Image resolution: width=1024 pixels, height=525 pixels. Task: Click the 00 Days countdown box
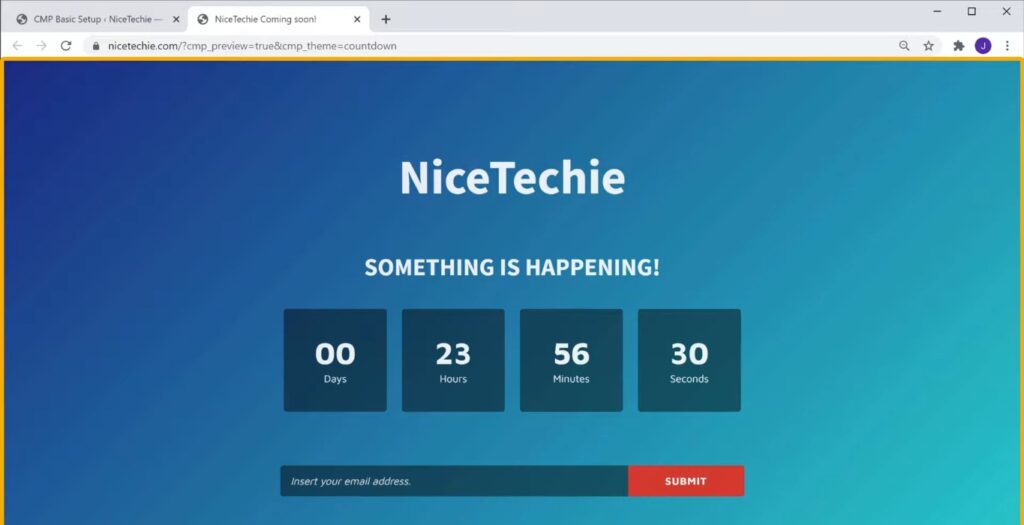335,360
